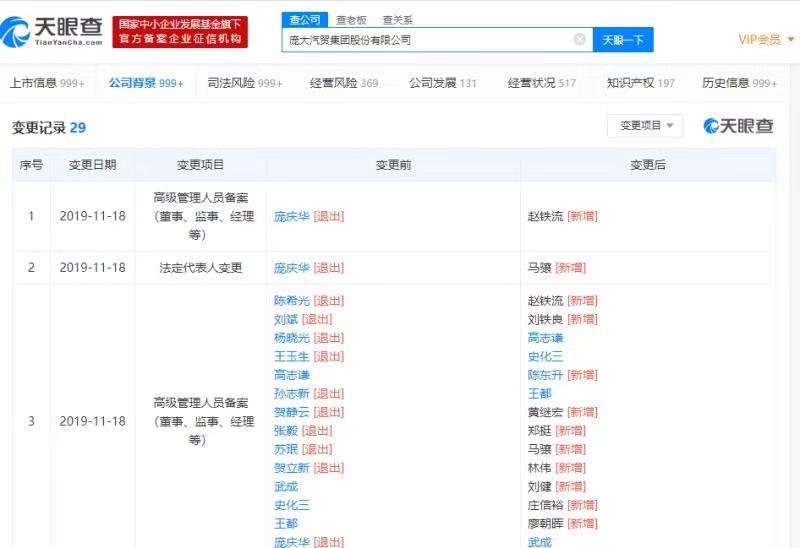Click the 天眼查 logo at top left
800x548 pixels.
(52, 31)
